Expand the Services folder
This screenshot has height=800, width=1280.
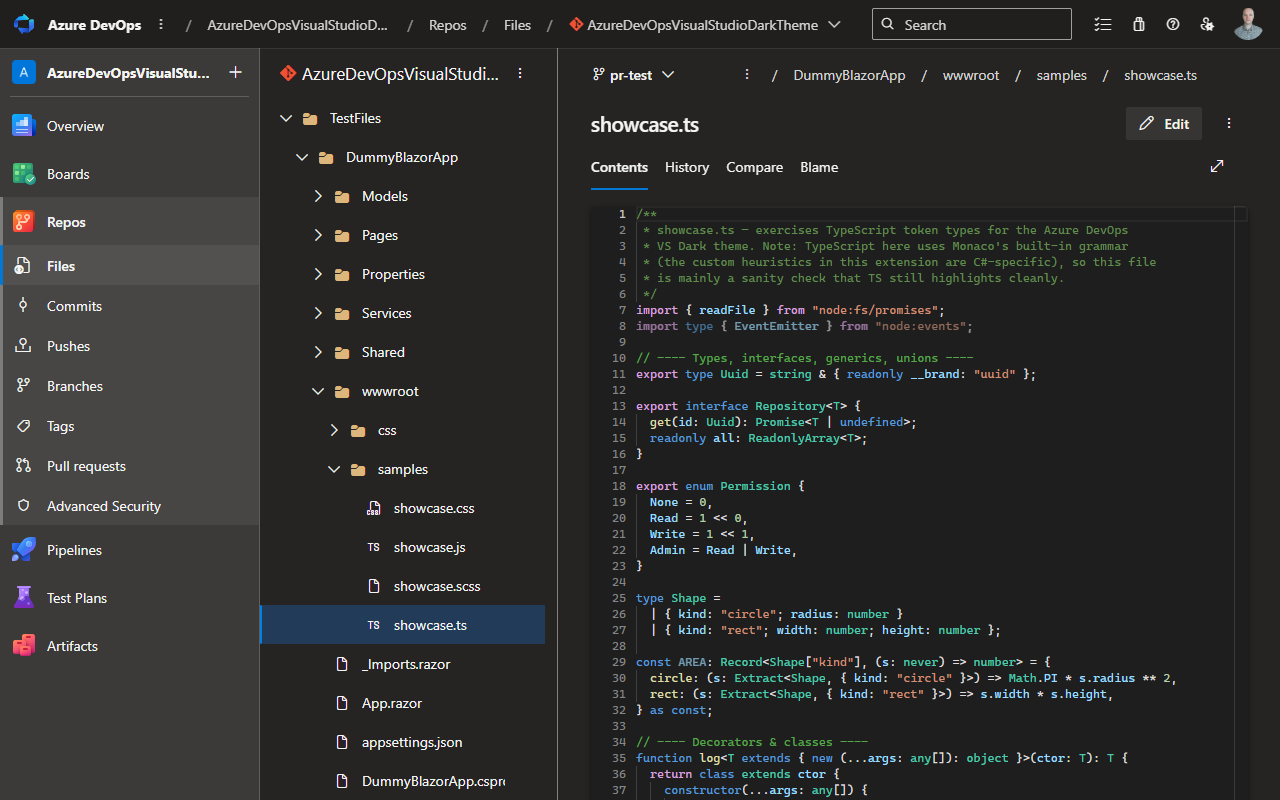pyautogui.click(x=318, y=313)
